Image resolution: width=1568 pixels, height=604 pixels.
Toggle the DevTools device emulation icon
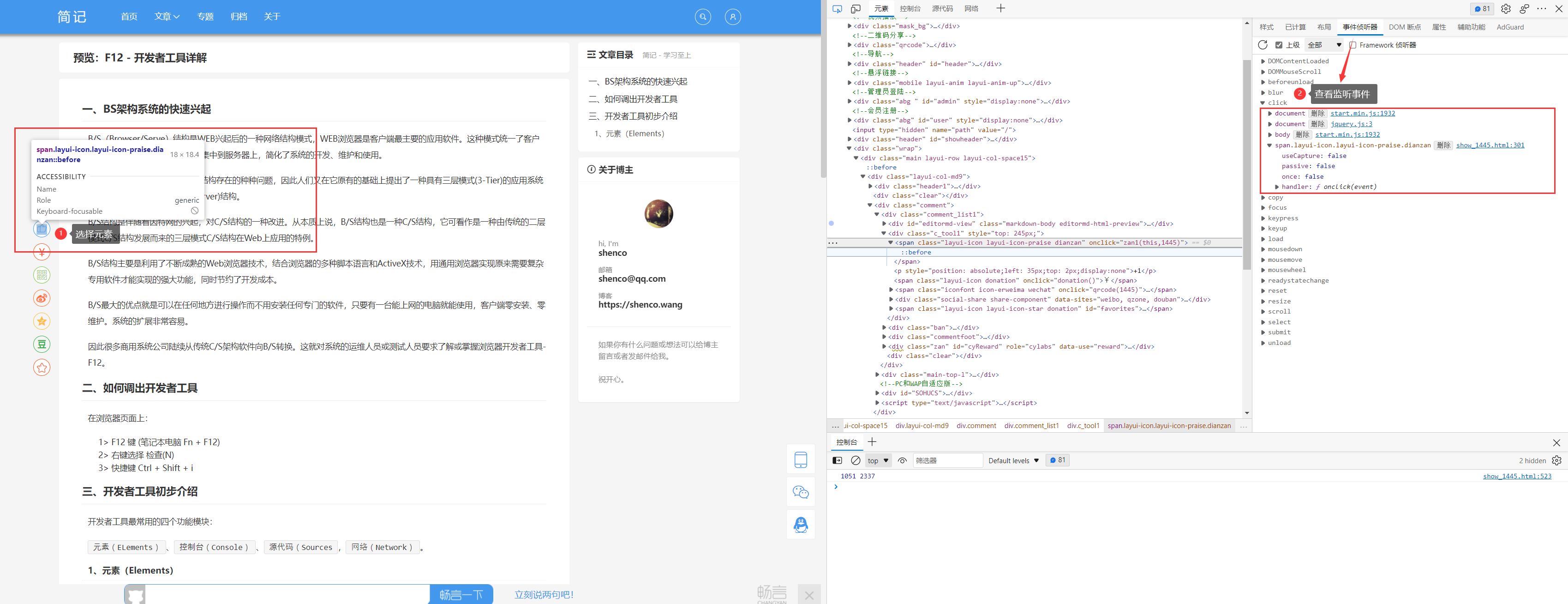855,8
